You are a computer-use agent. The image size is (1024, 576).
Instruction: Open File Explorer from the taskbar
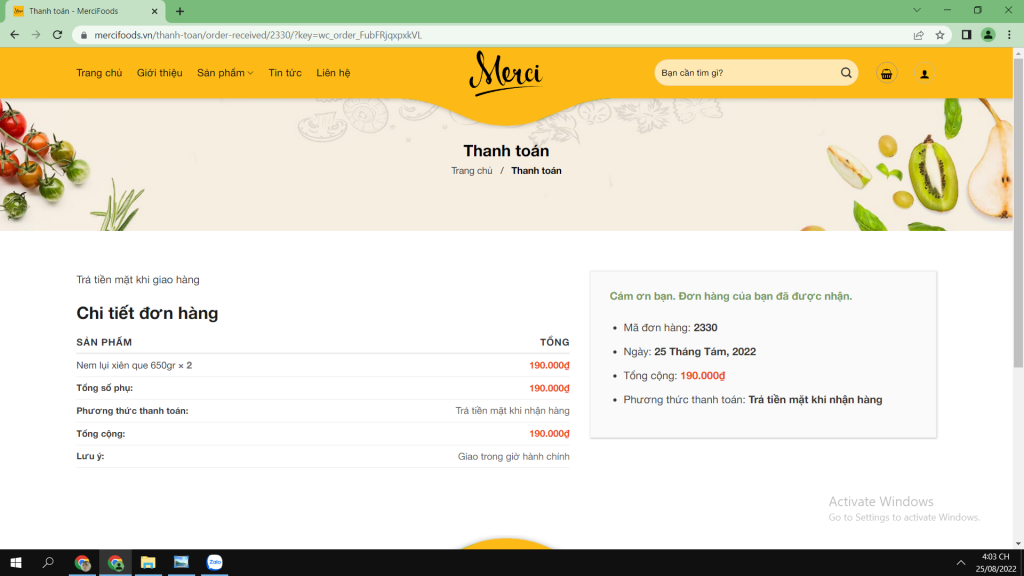tap(148, 563)
